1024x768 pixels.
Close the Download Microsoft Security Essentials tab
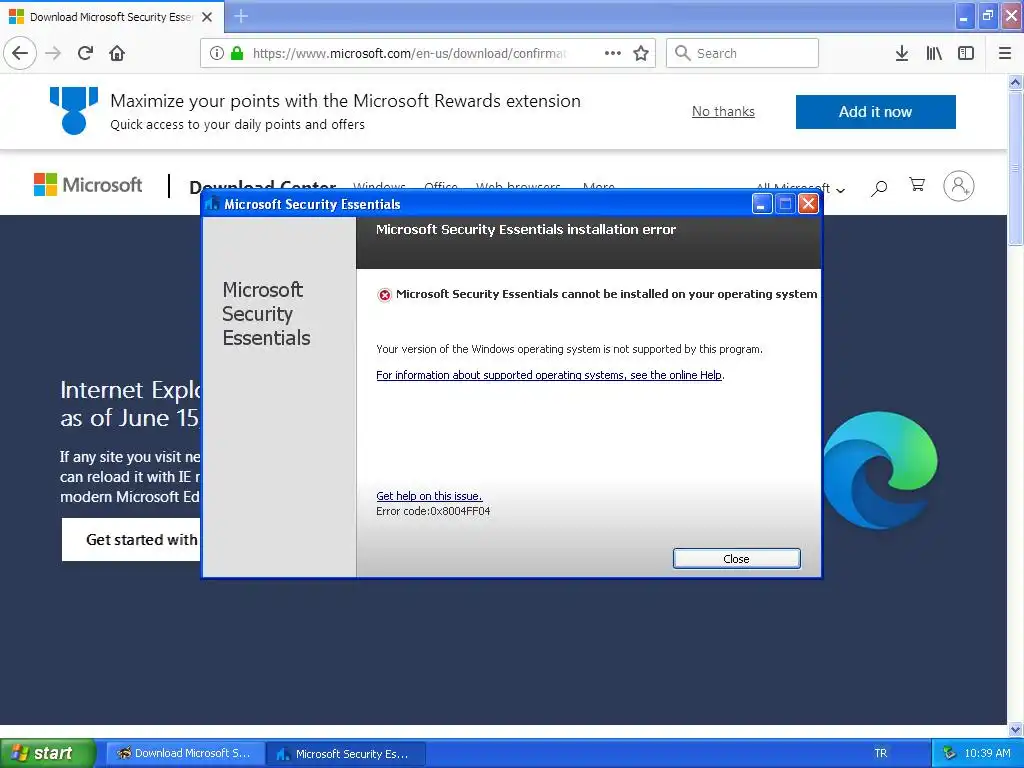click(207, 17)
